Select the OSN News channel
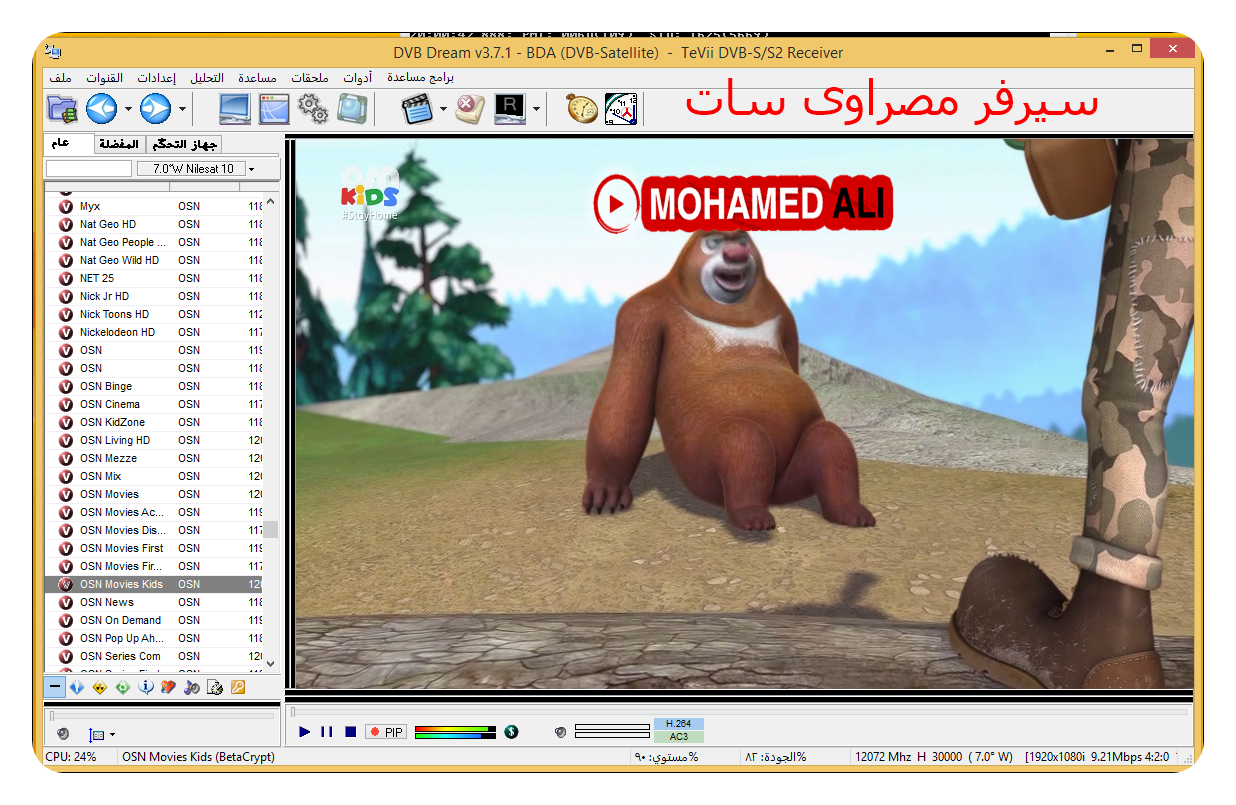The height and width of the screenshot is (805, 1236). [x=154, y=602]
